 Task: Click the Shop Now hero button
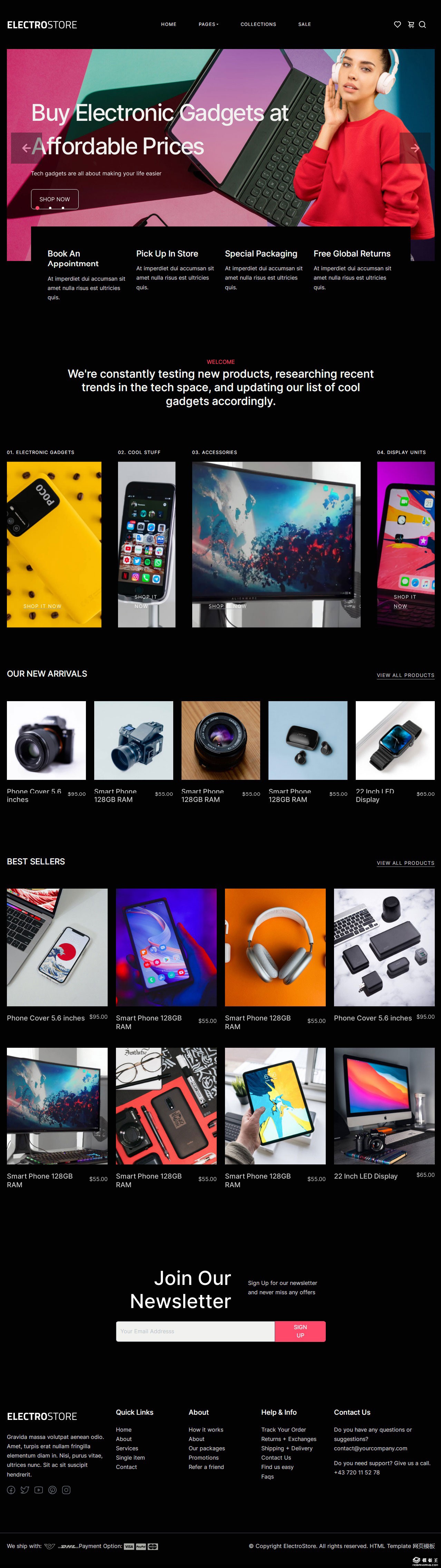55,199
